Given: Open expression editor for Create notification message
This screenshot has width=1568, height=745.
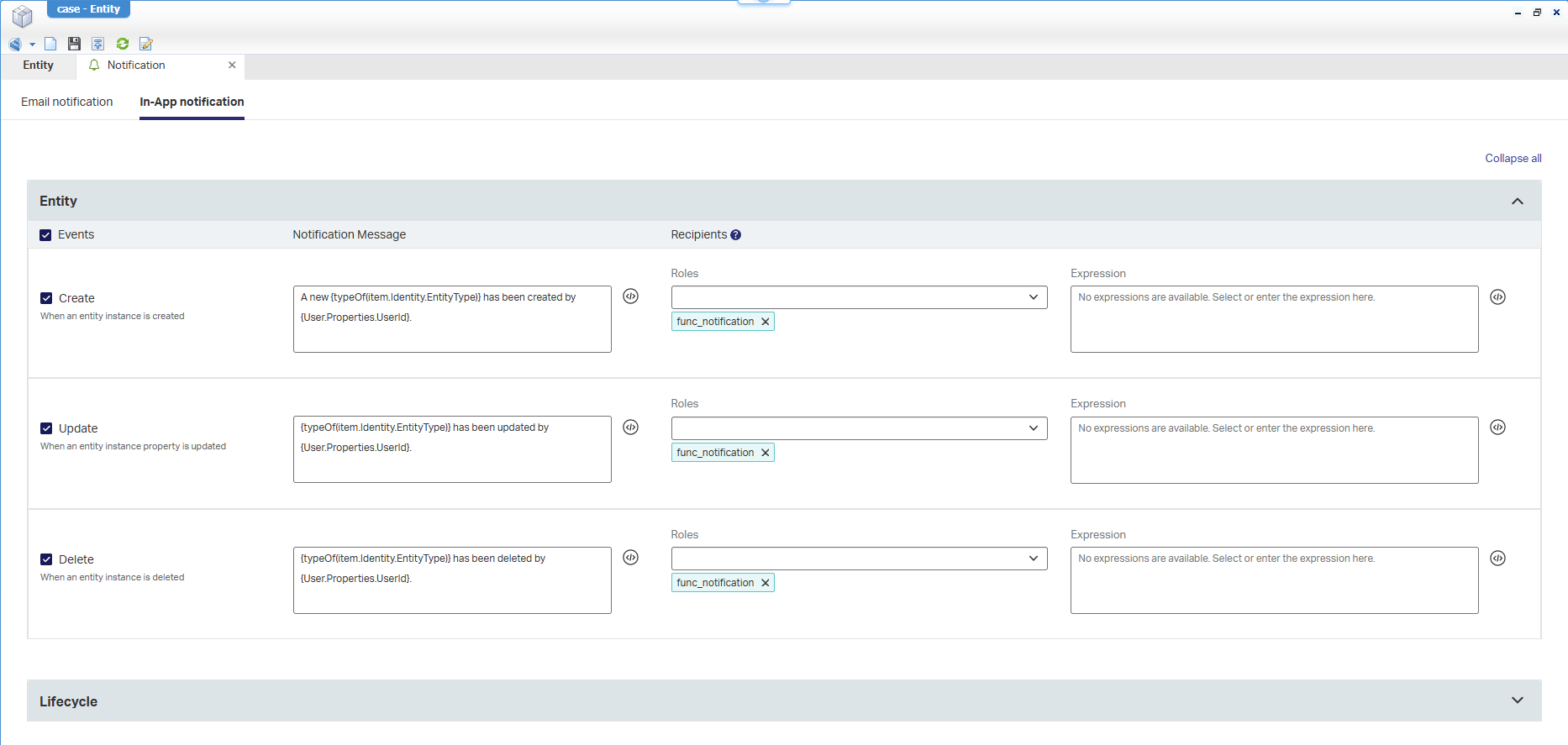Looking at the screenshot, I should pos(630,296).
